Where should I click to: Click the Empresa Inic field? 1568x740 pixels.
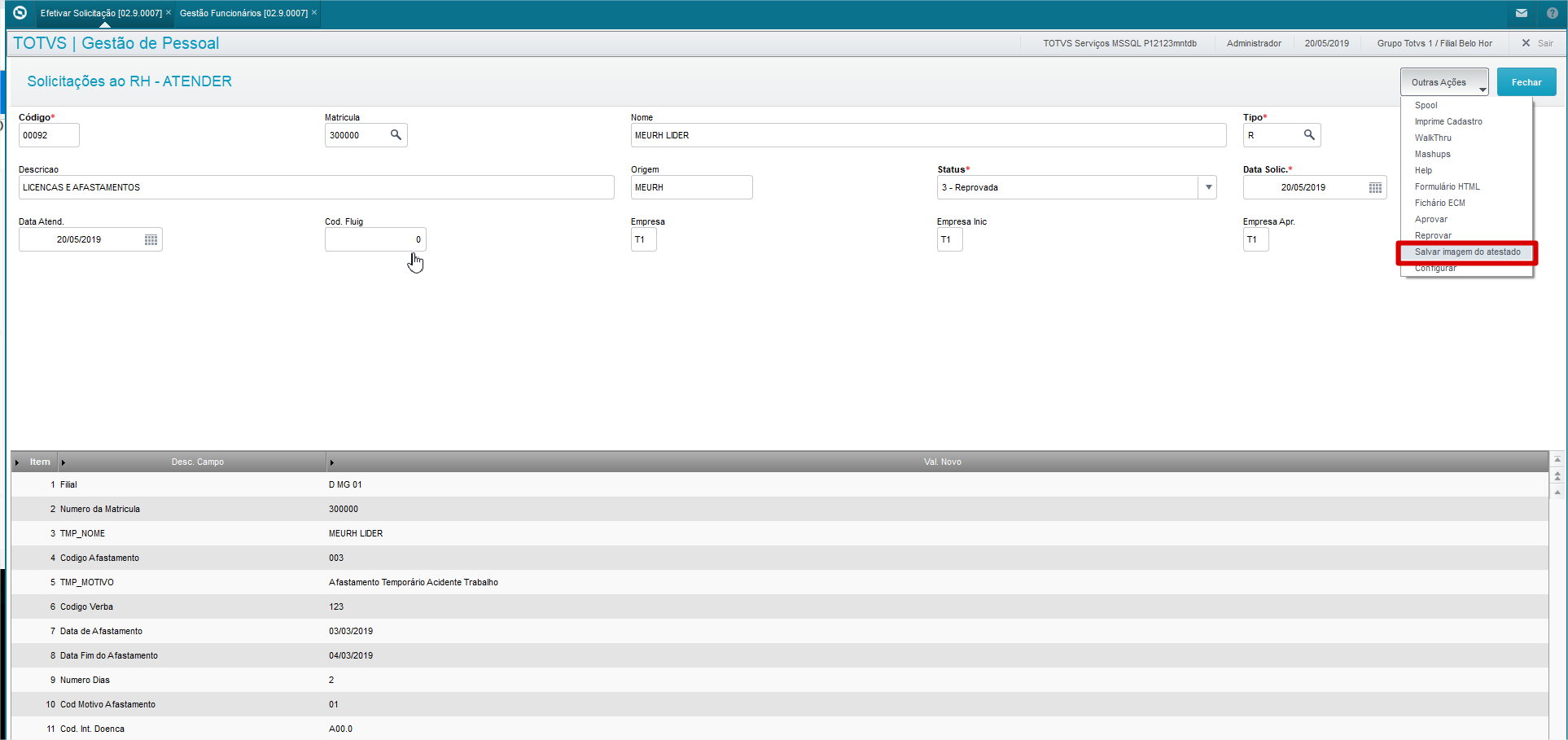click(949, 239)
